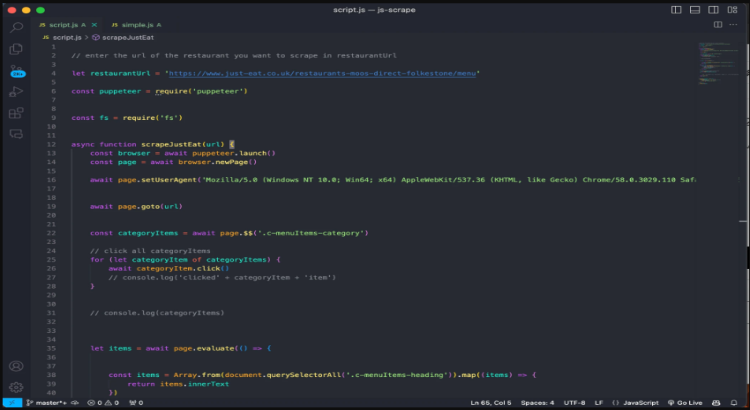Toggle the bottom panel layout
Screen dimensions: 750x410
[x=695, y=10]
